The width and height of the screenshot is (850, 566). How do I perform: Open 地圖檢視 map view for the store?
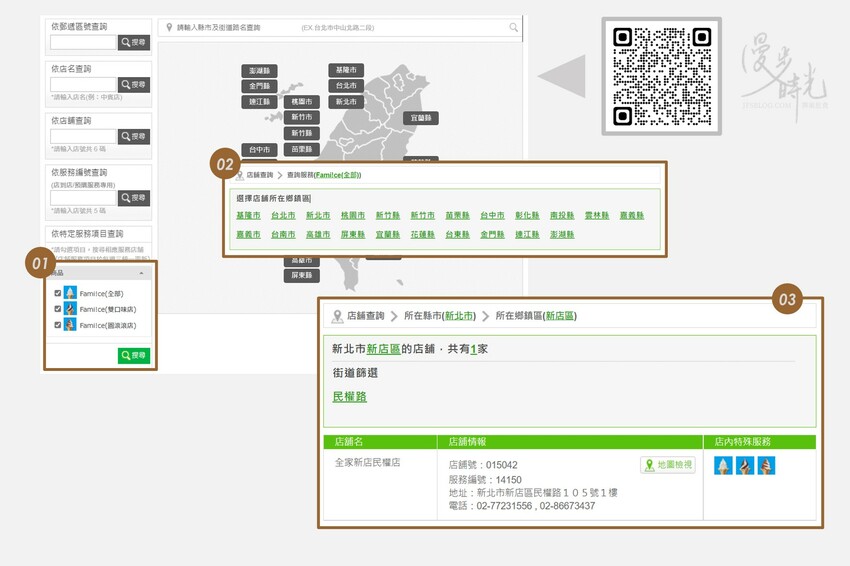tap(668, 465)
